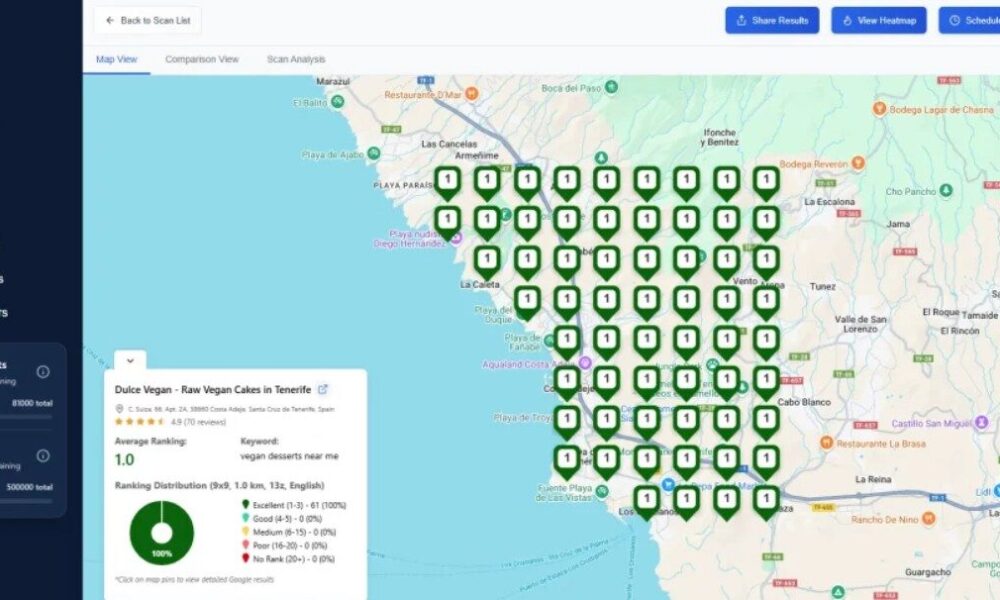Image resolution: width=1000 pixels, height=600 pixels.
Task: Switch to the Comparison View tab
Action: (202, 59)
